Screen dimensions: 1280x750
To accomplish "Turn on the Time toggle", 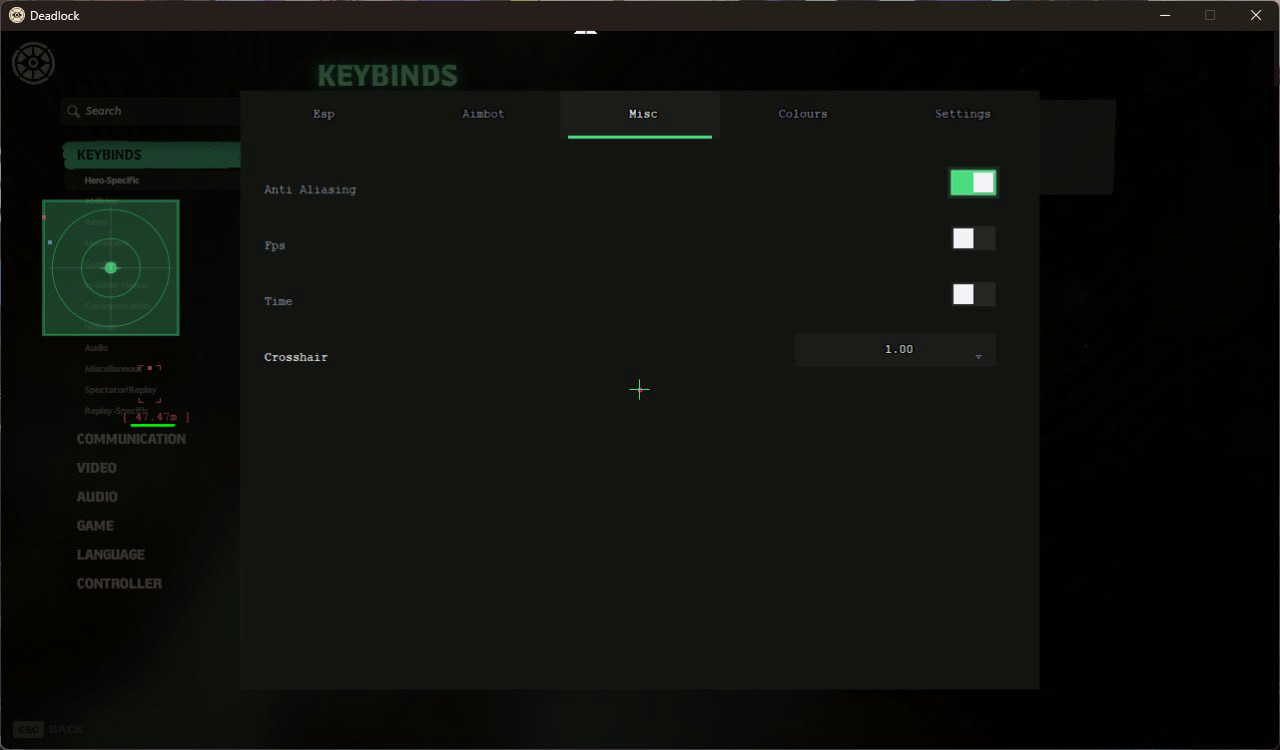I will point(973,294).
